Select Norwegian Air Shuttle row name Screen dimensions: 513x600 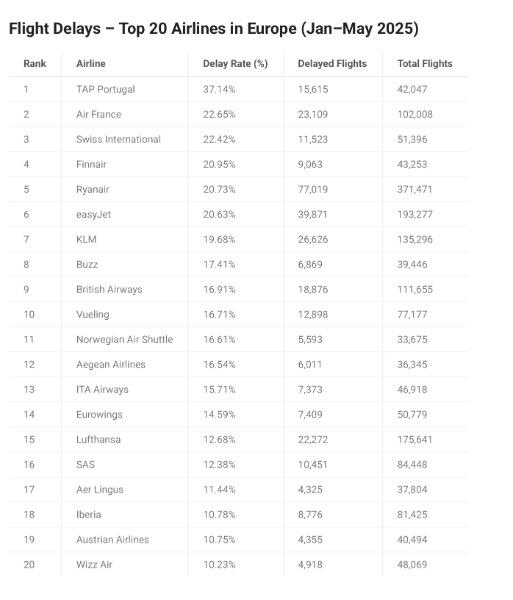pos(124,339)
